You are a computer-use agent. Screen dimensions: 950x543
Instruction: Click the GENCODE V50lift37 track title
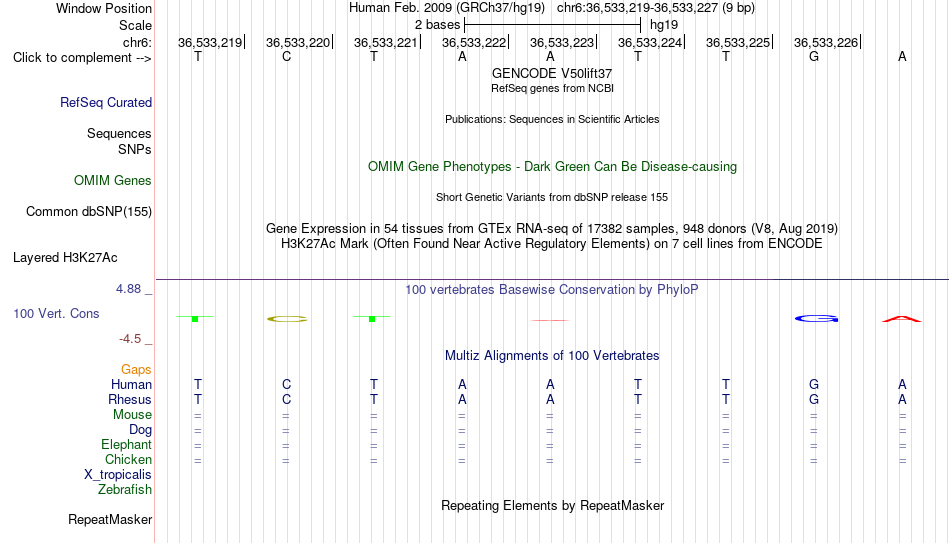pyautogui.click(x=552, y=73)
